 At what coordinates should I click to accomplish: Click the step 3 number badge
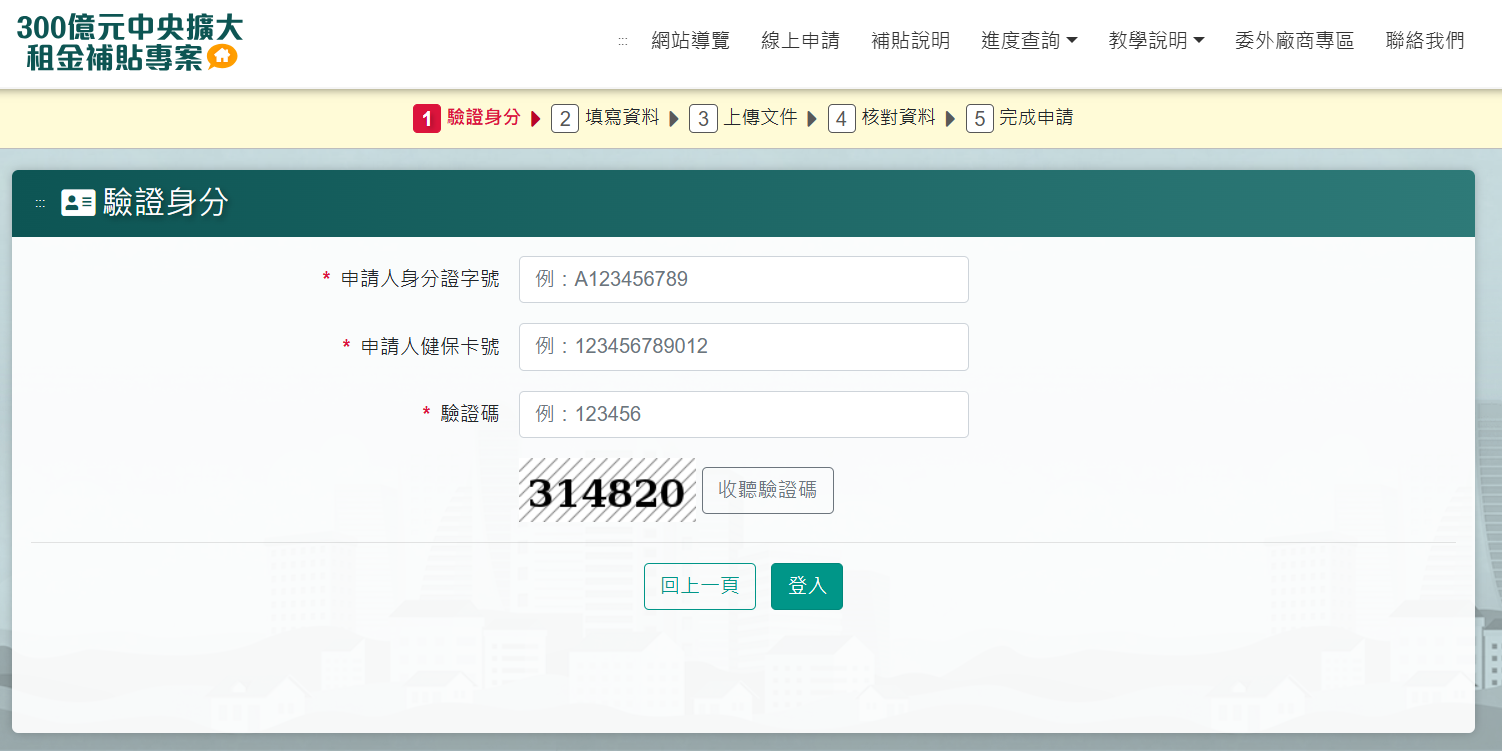(x=703, y=119)
